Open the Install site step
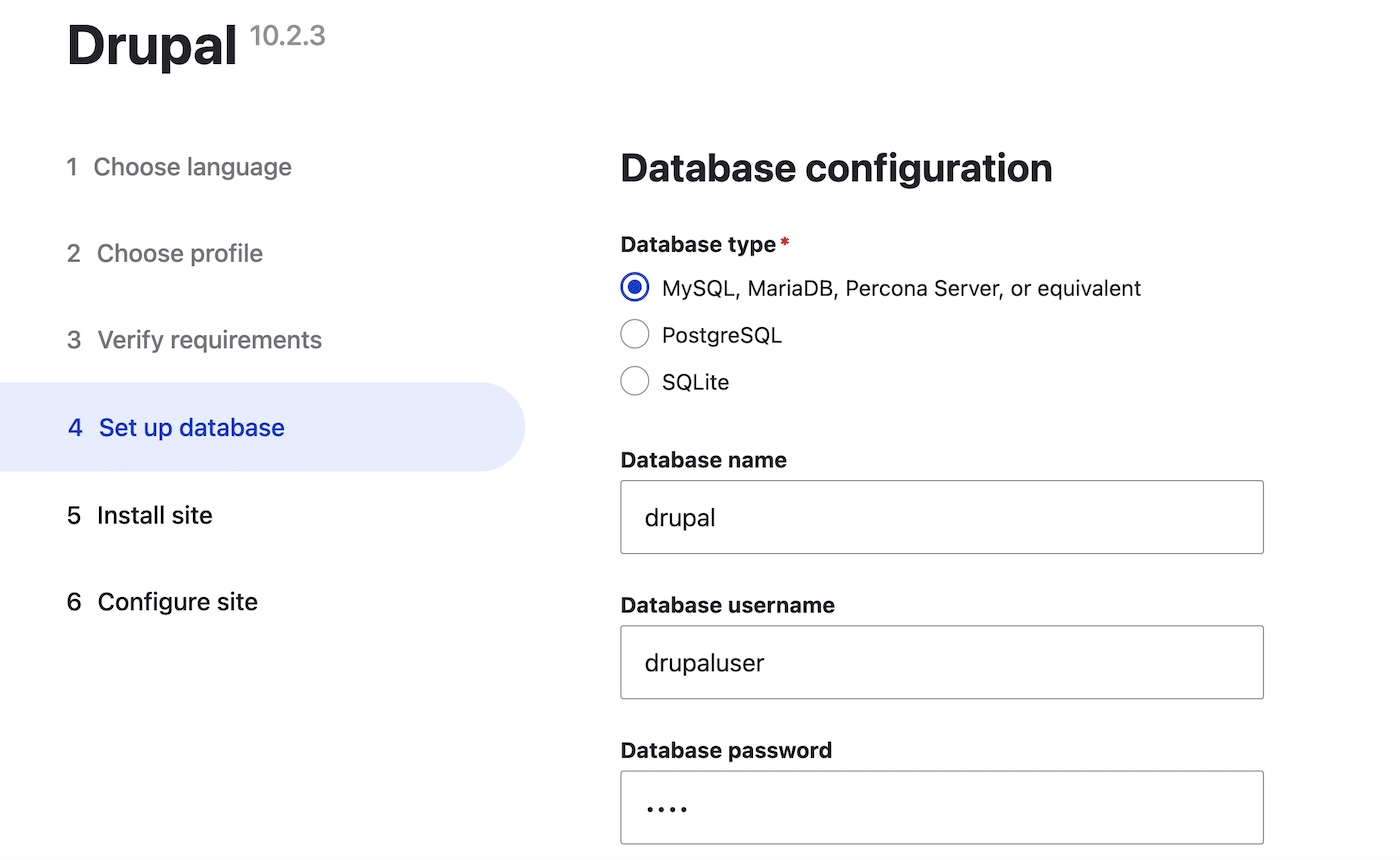 [x=154, y=515]
